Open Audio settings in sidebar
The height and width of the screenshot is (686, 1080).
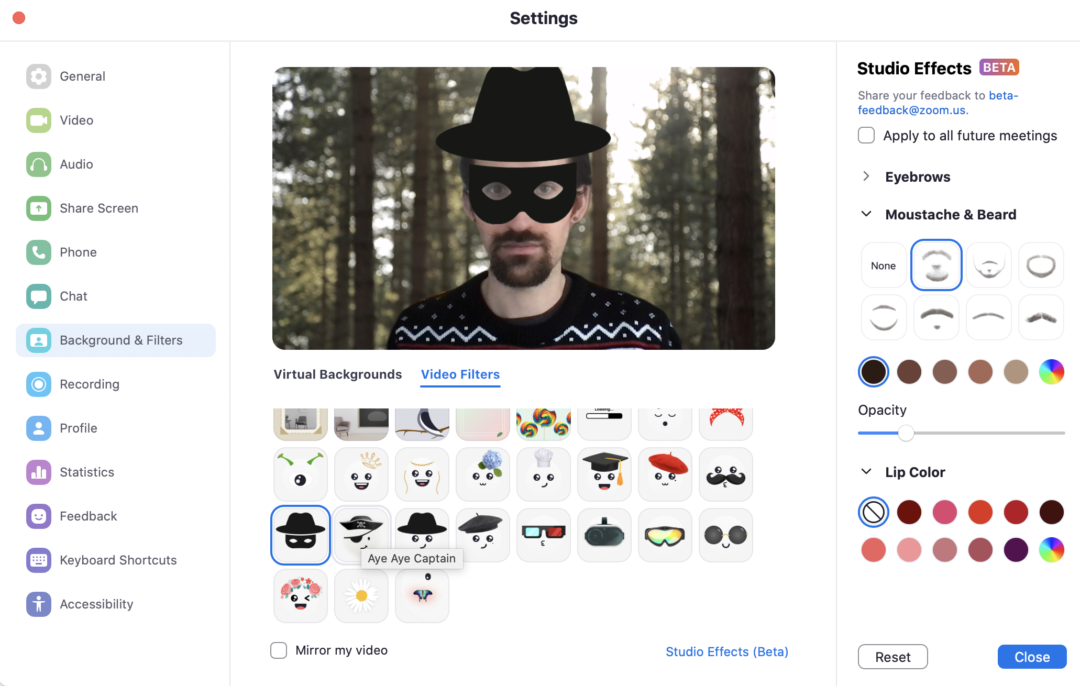pyautogui.click(x=76, y=164)
